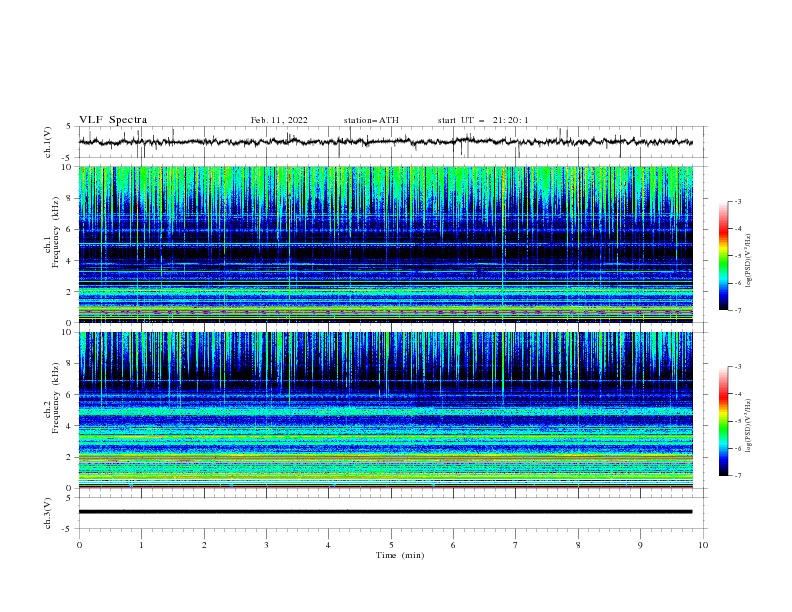Click the ch.1 voltage waveform trace

[385, 142]
